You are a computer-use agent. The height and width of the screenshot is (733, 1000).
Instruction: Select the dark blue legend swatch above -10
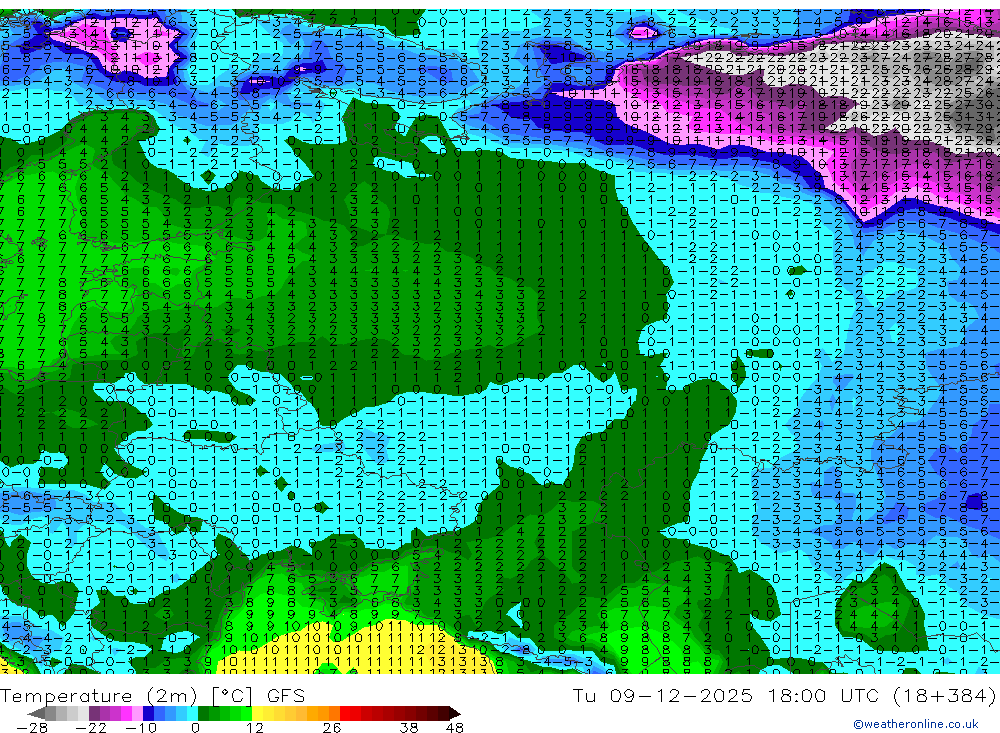[x=148, y=713]
